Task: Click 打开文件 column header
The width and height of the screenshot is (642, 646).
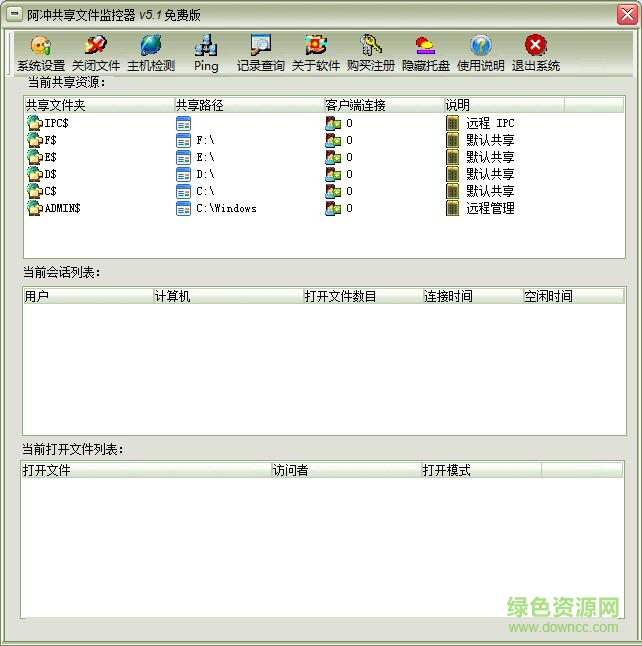Action: [x=146, y=470]
